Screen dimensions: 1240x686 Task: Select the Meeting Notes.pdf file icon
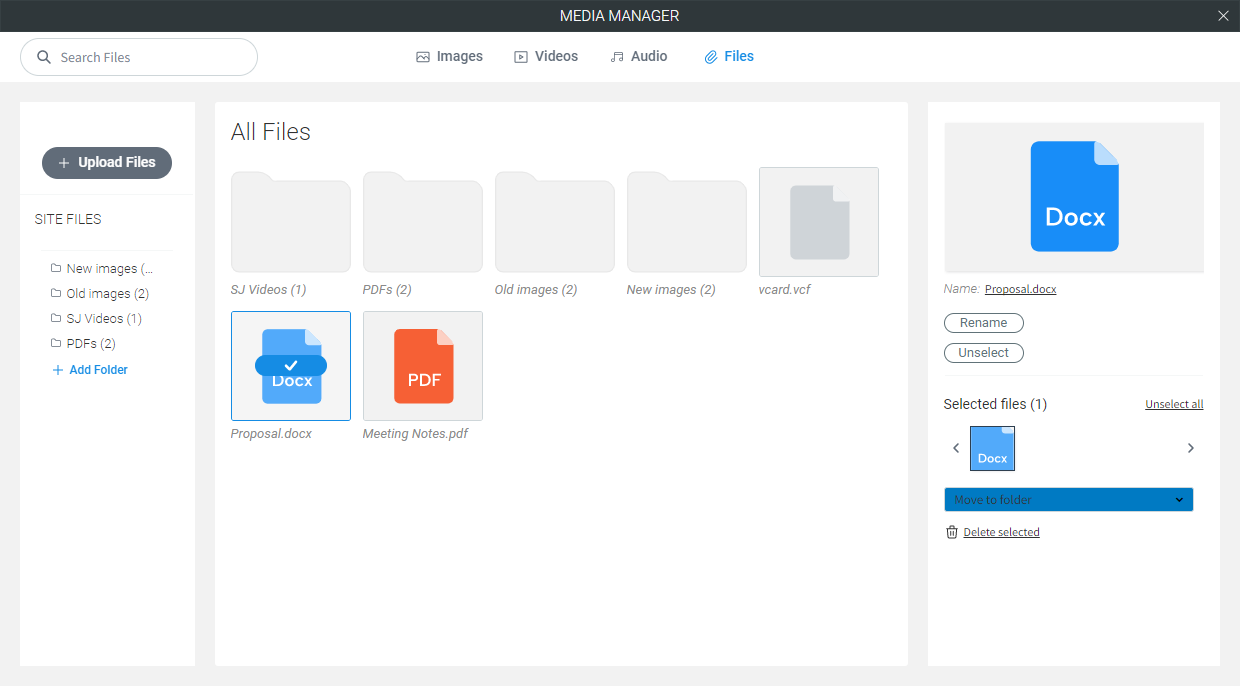pos(423,366)
